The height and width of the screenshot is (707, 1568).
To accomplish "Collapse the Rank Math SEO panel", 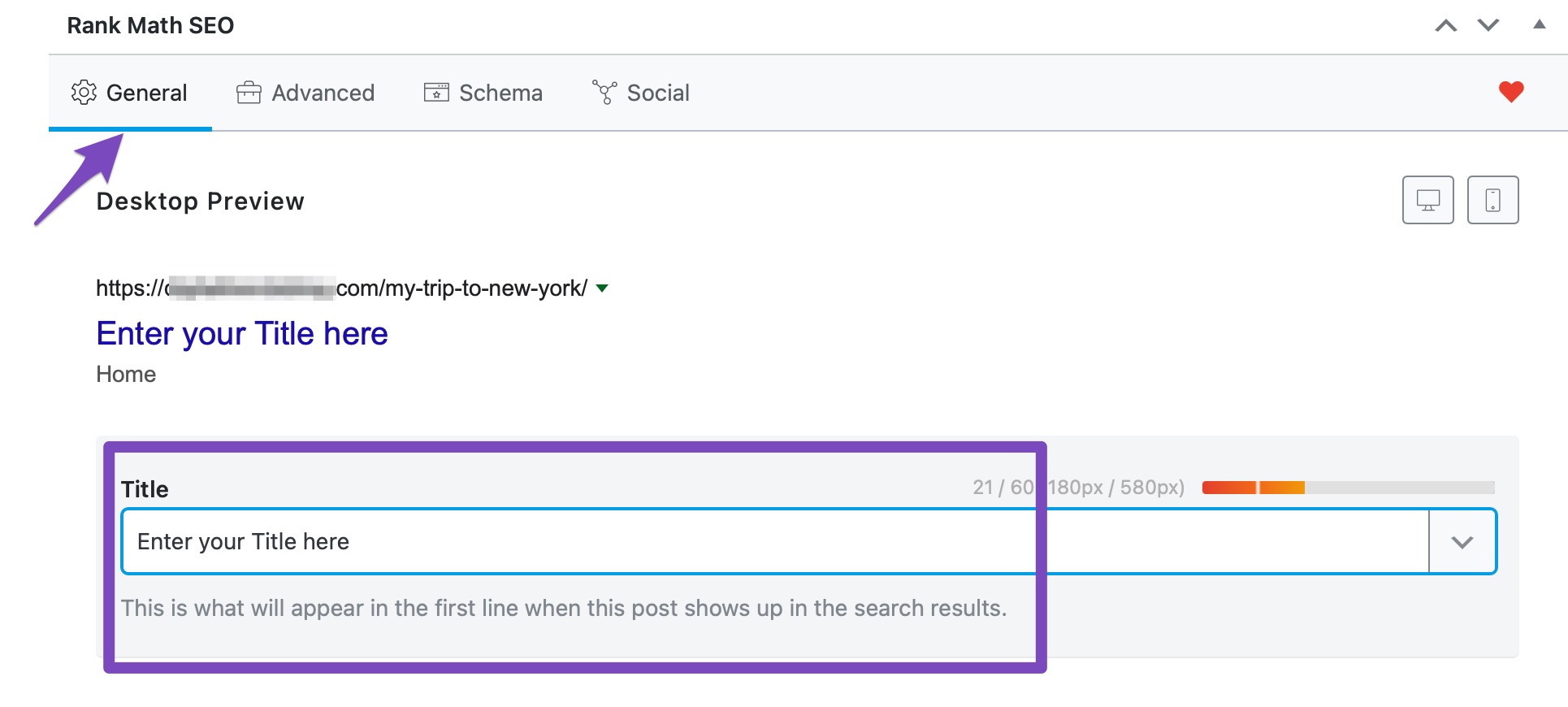I will click(1539, 24).
